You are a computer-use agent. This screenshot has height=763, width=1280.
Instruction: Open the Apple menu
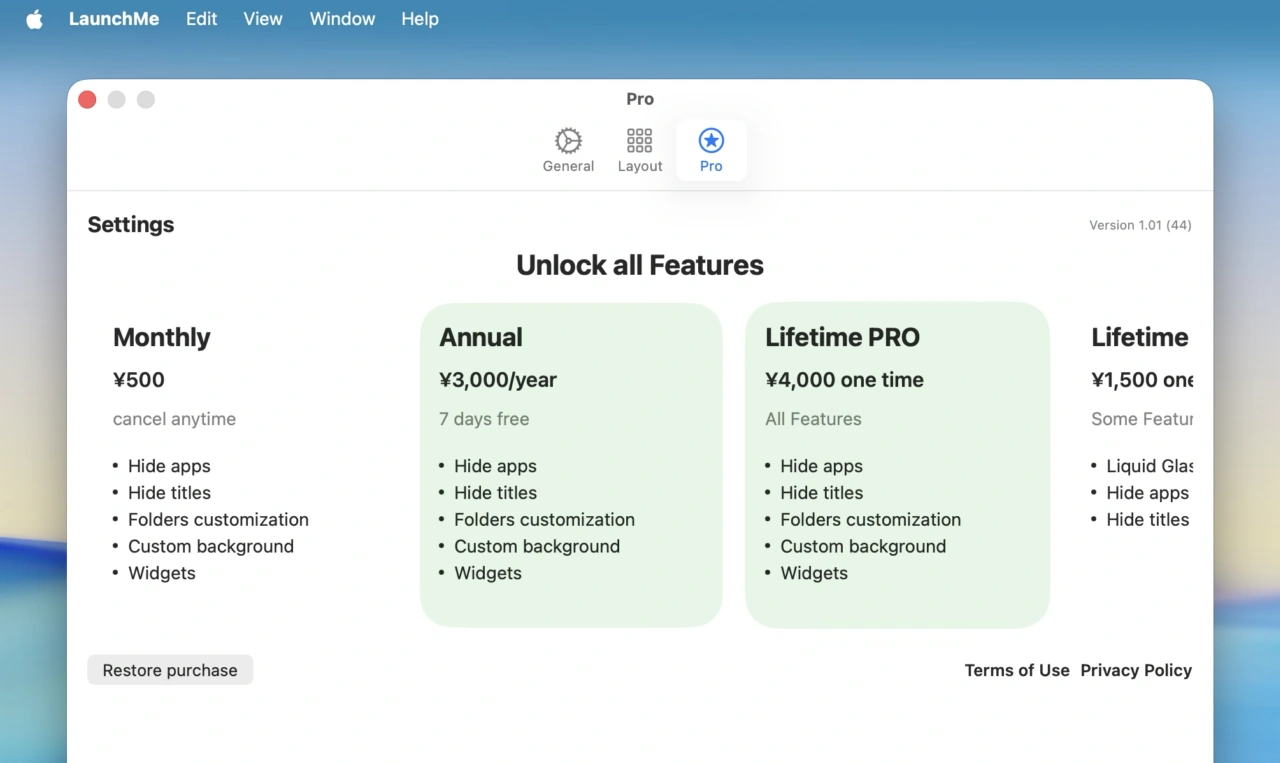pyautogui.click(x=34, y=18)
